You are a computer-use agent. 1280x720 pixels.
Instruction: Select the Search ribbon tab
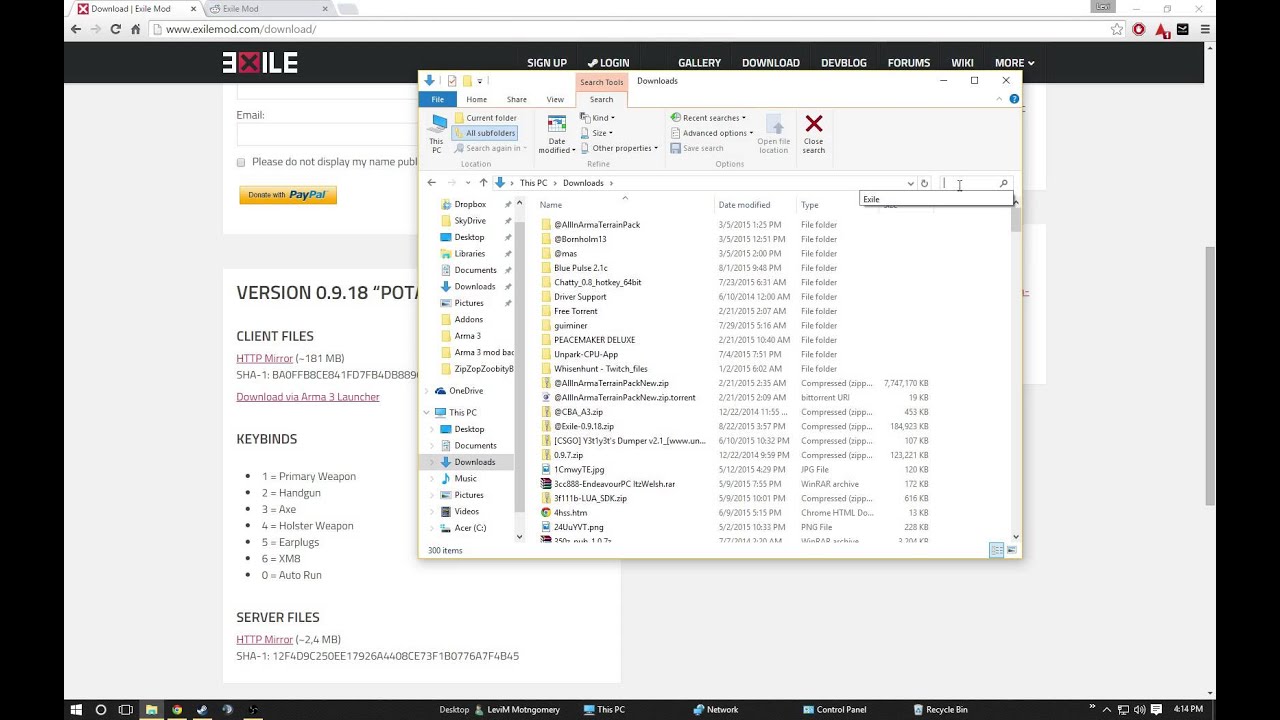coord(601,99)
